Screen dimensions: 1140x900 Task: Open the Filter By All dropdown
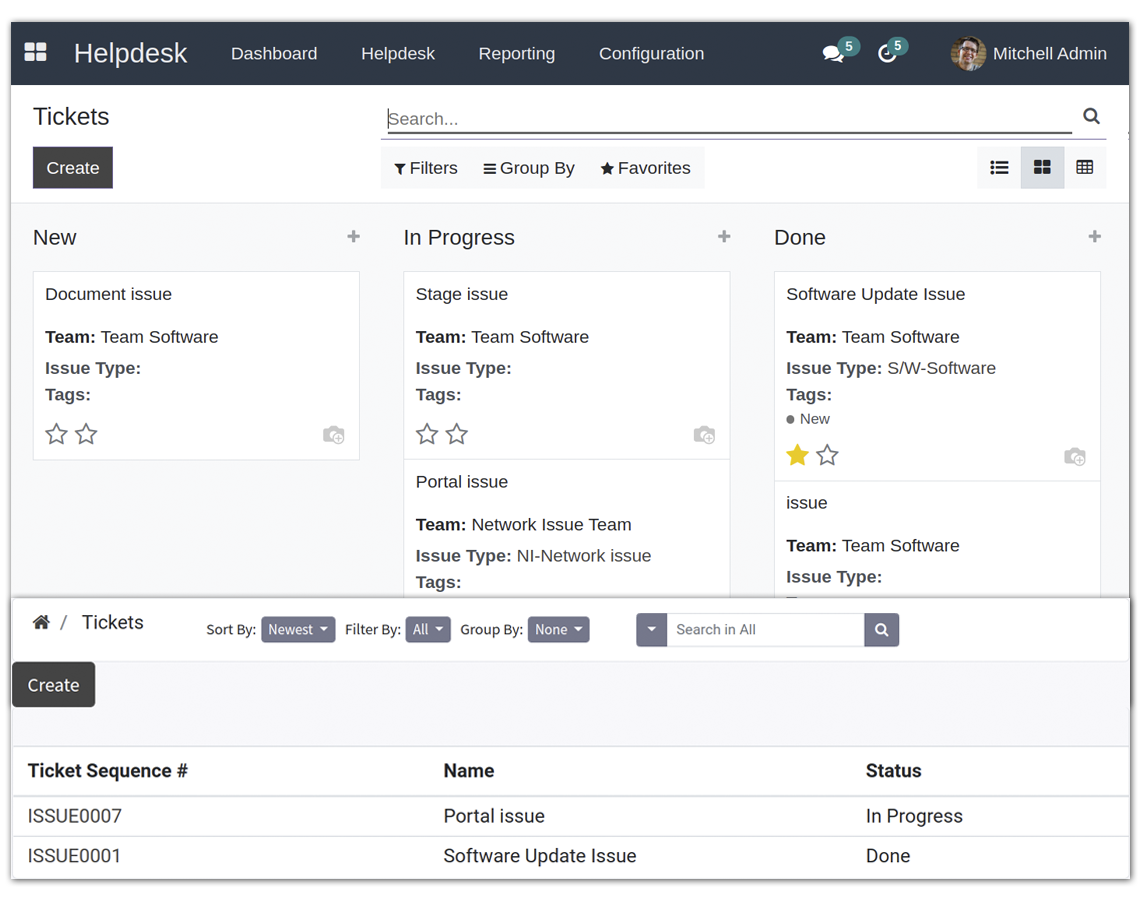pyautogui.click(x=428, y=630)
